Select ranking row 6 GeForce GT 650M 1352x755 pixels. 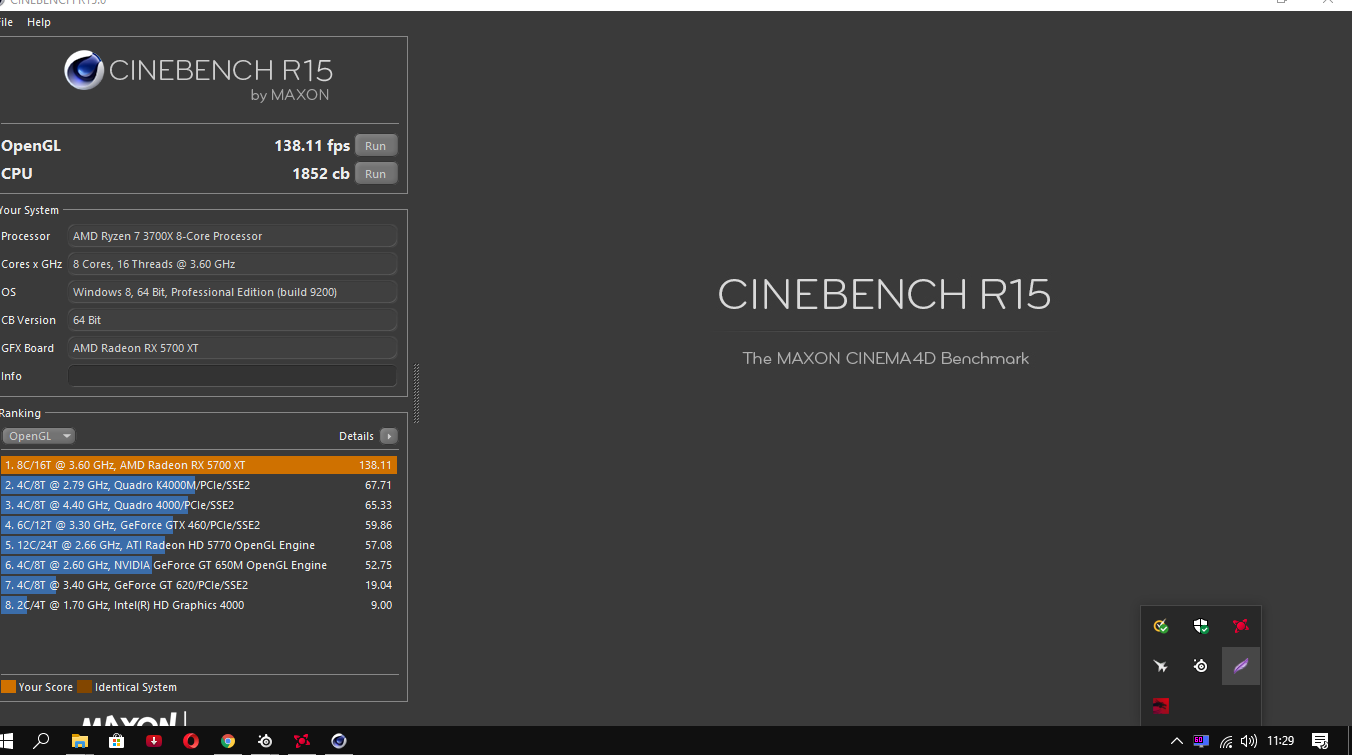199,565
